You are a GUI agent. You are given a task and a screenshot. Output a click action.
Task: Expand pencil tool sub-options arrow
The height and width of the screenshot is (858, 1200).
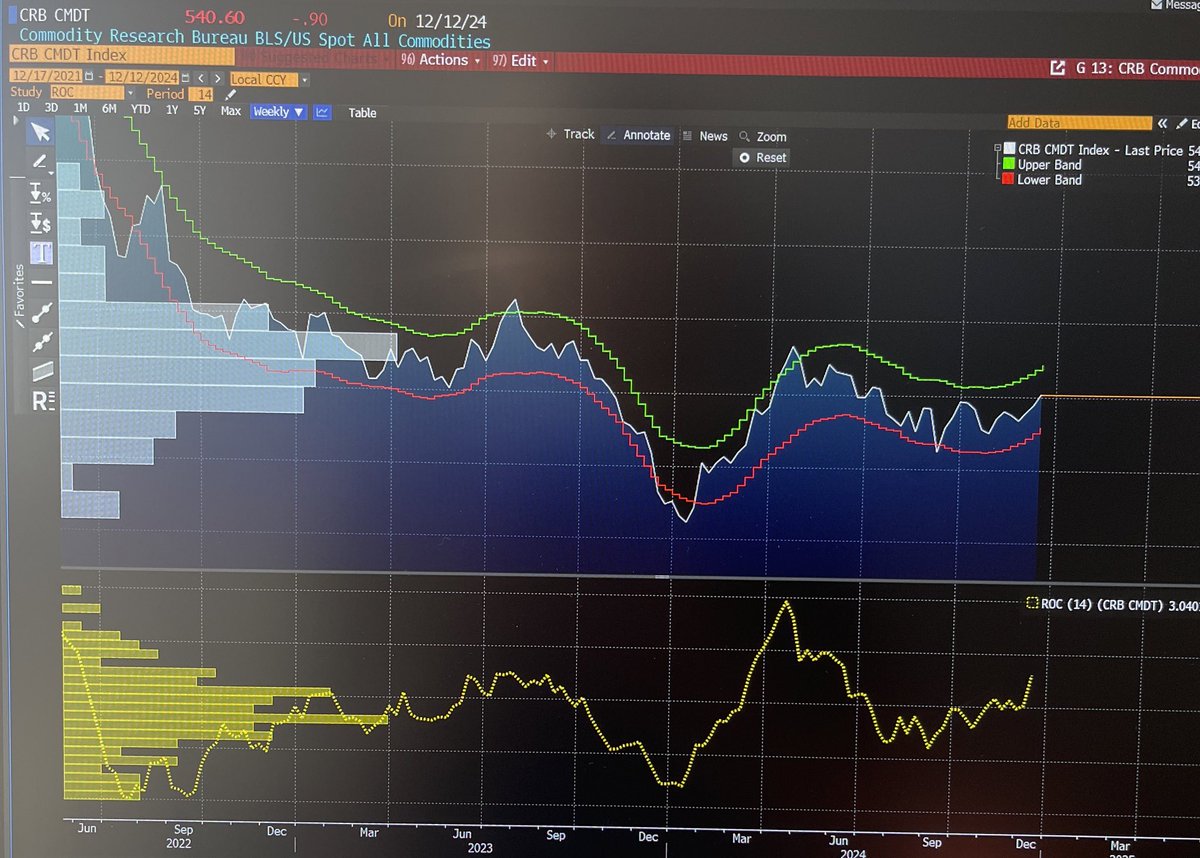(x=51, y=173)
